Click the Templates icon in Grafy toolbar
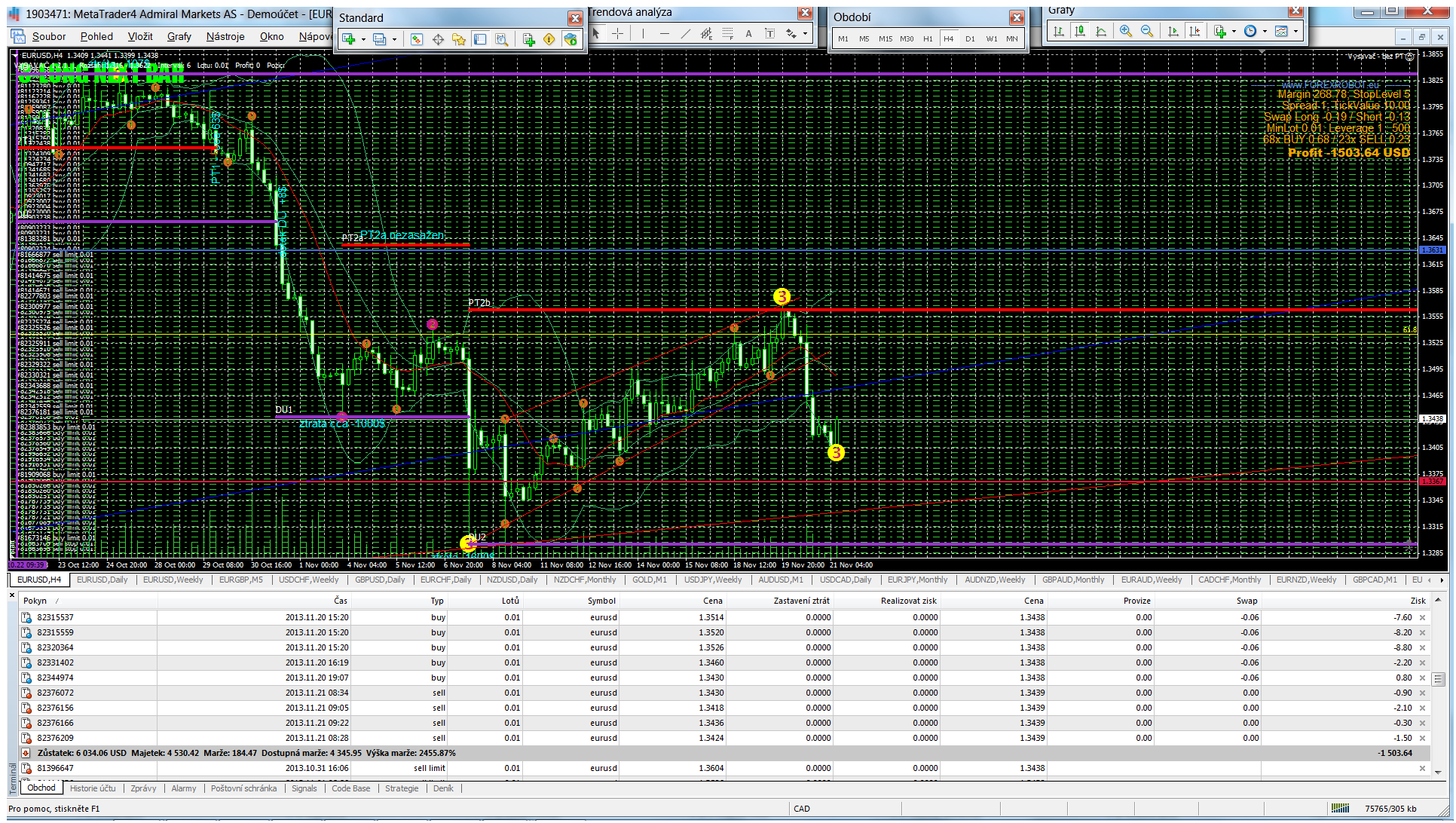 [1281, 31]
